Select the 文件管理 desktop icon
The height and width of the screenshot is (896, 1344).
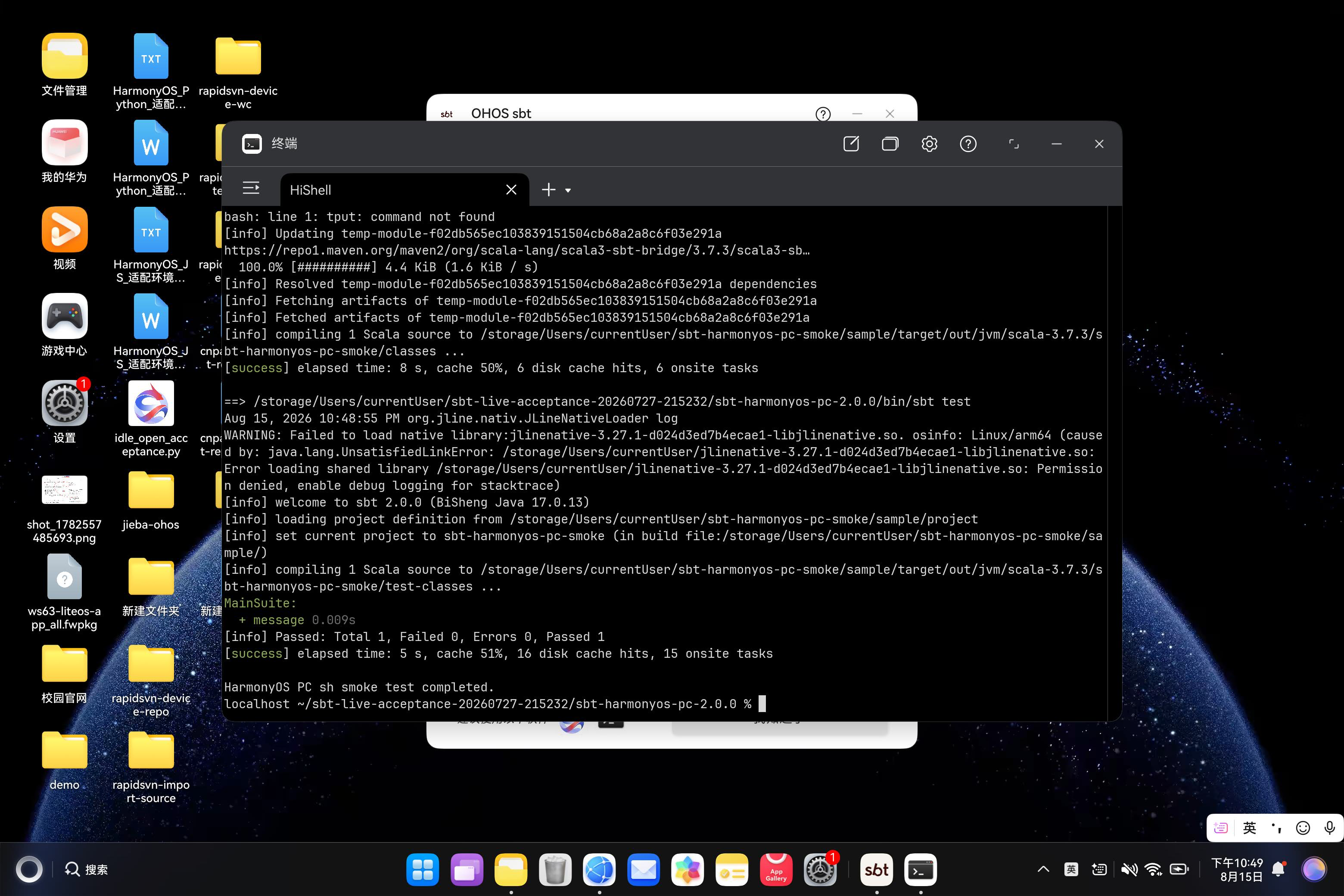[65, 65]
